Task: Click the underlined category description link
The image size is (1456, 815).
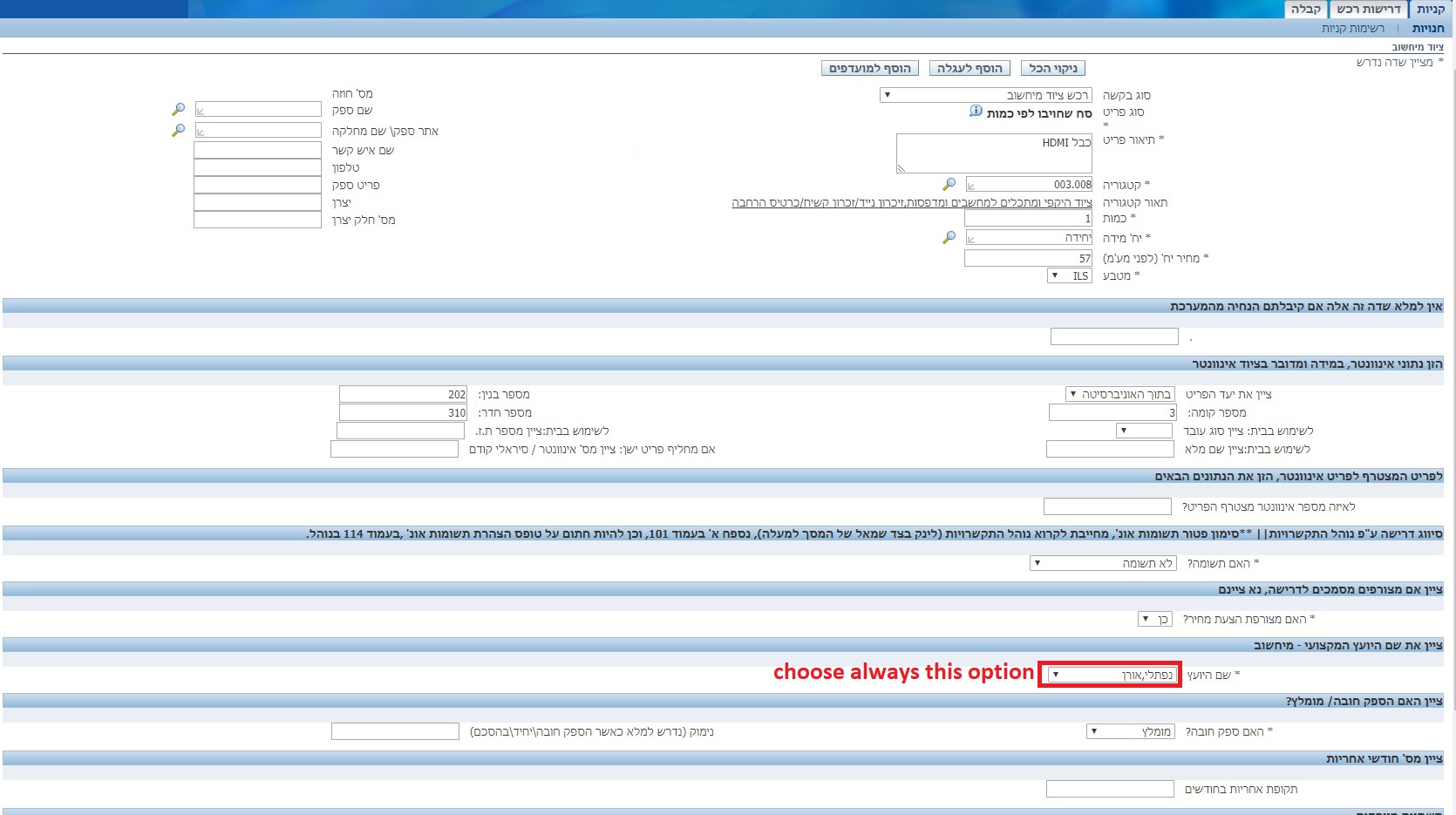Action: tap(911, 202)
